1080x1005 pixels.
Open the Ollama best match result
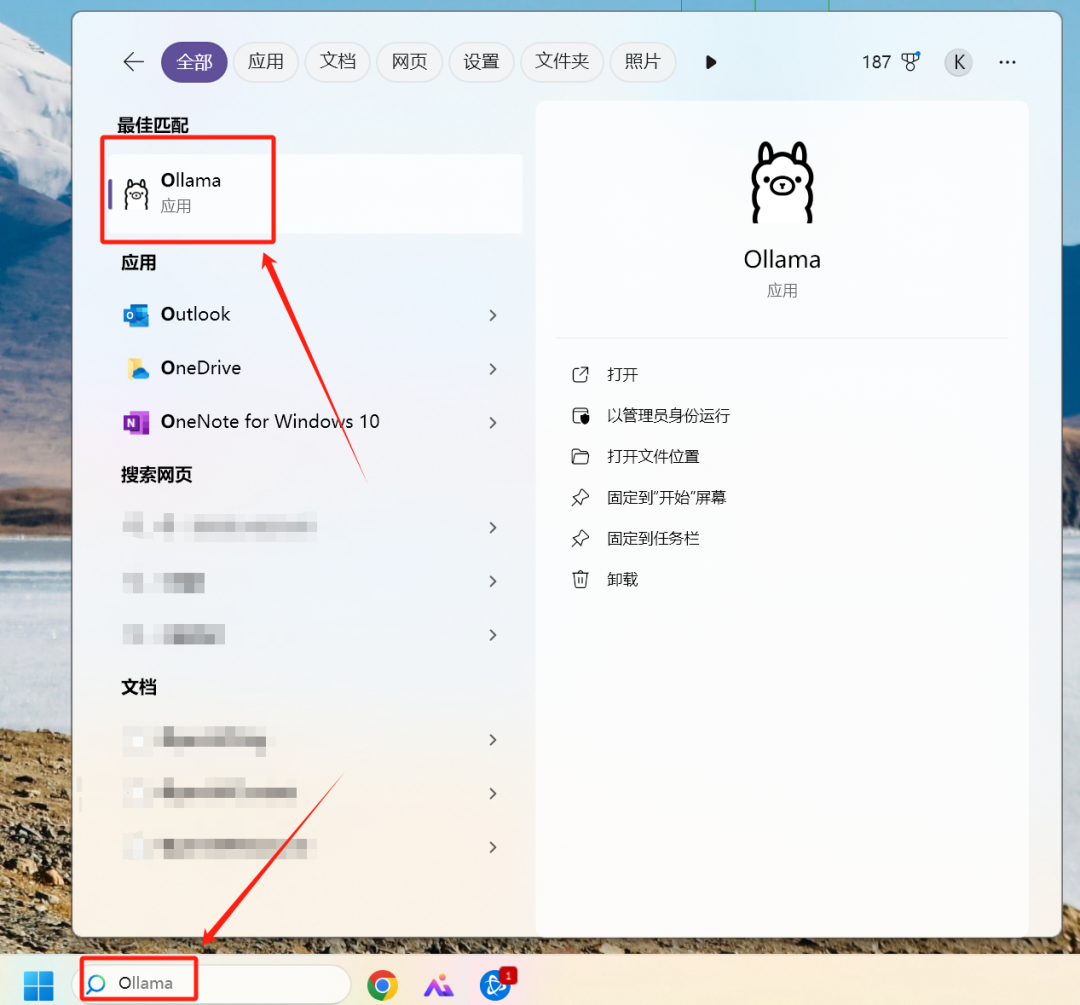[315, 194]
